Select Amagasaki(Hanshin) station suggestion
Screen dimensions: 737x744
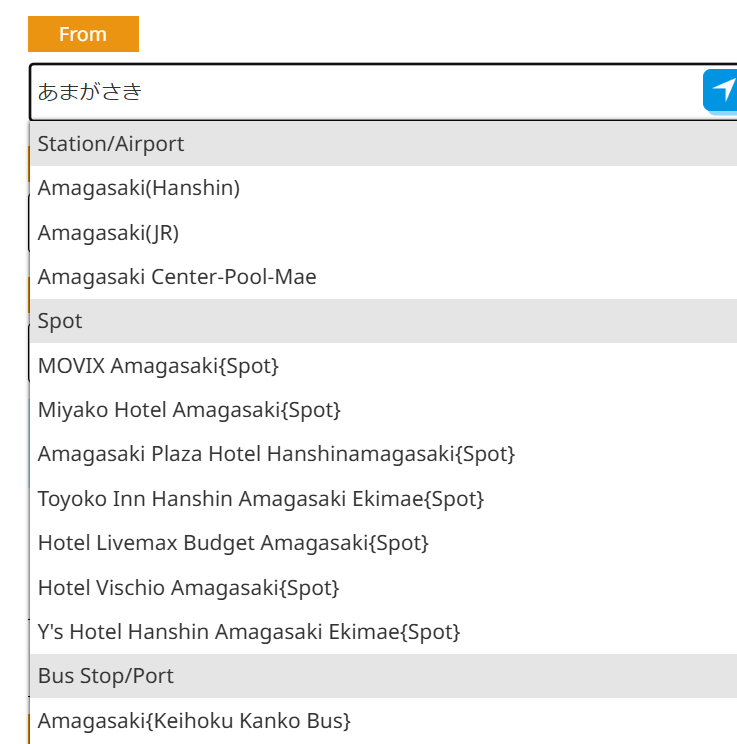(139, 188)
